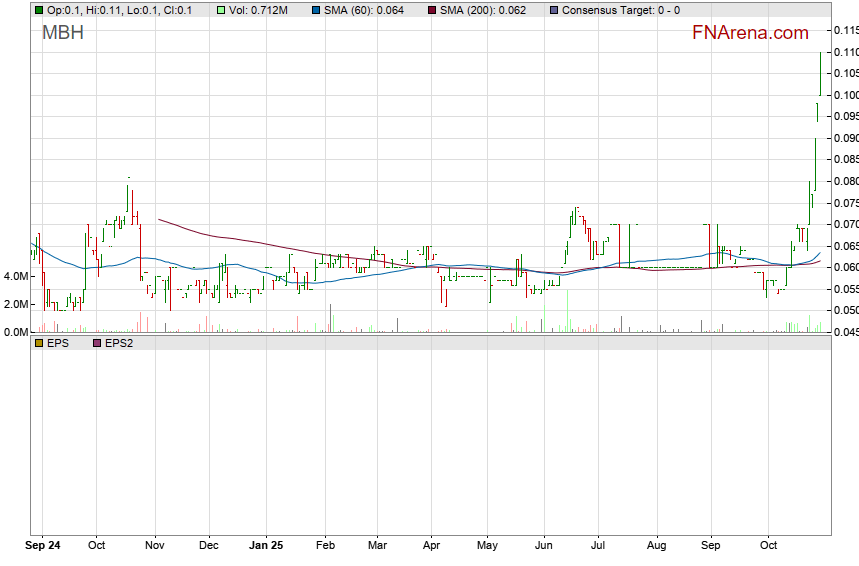The height and width of the screenshot is (566, 859).
Task: Click the light green Vol legend swatch
Action: (222, 10)
